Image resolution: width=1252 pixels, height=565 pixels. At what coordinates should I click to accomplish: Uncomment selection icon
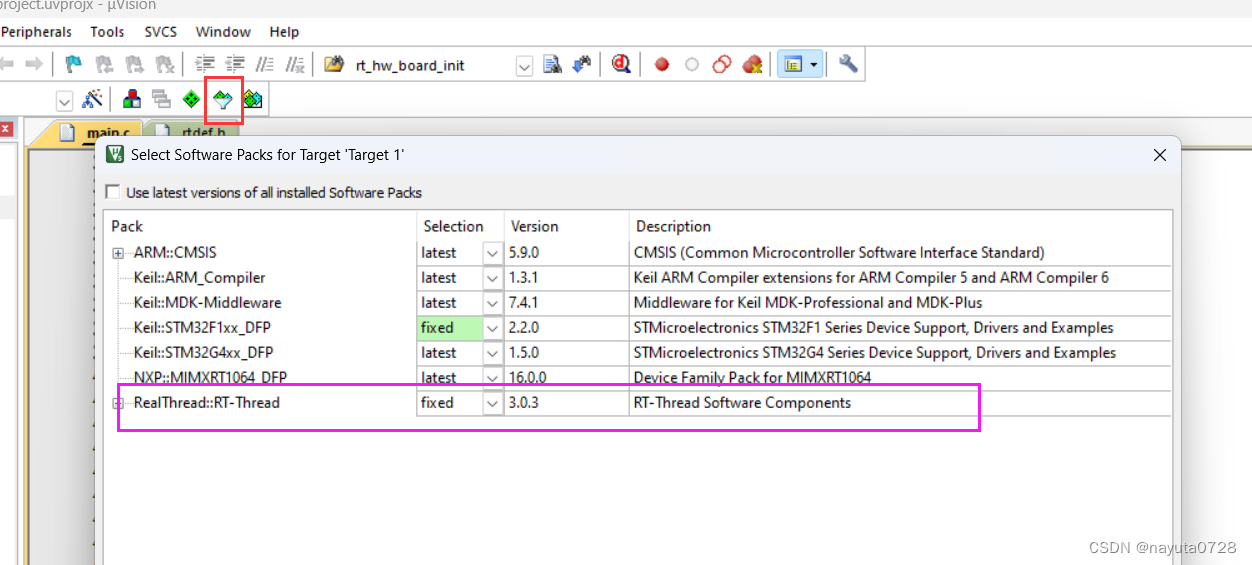coord(295,65)
